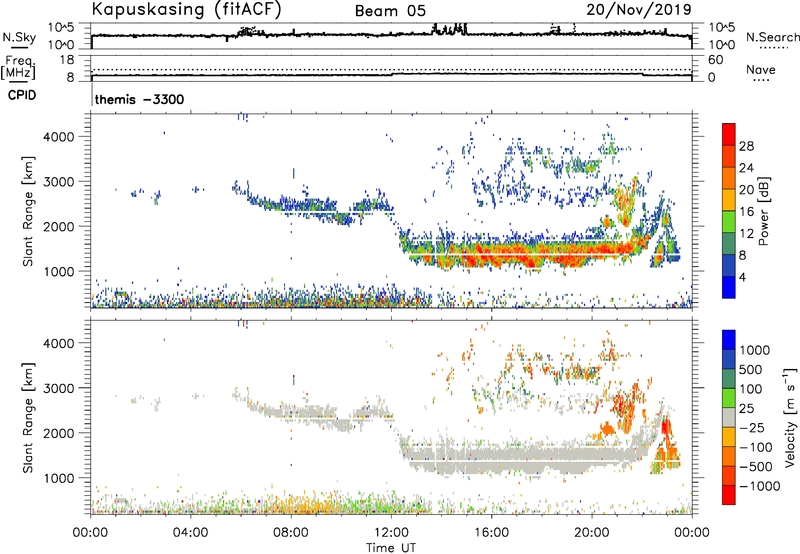This screenshot has height=554, width=800.
Task: Click the 'Slant Range [km]' label of velocity panel
Action: (28, 418)
